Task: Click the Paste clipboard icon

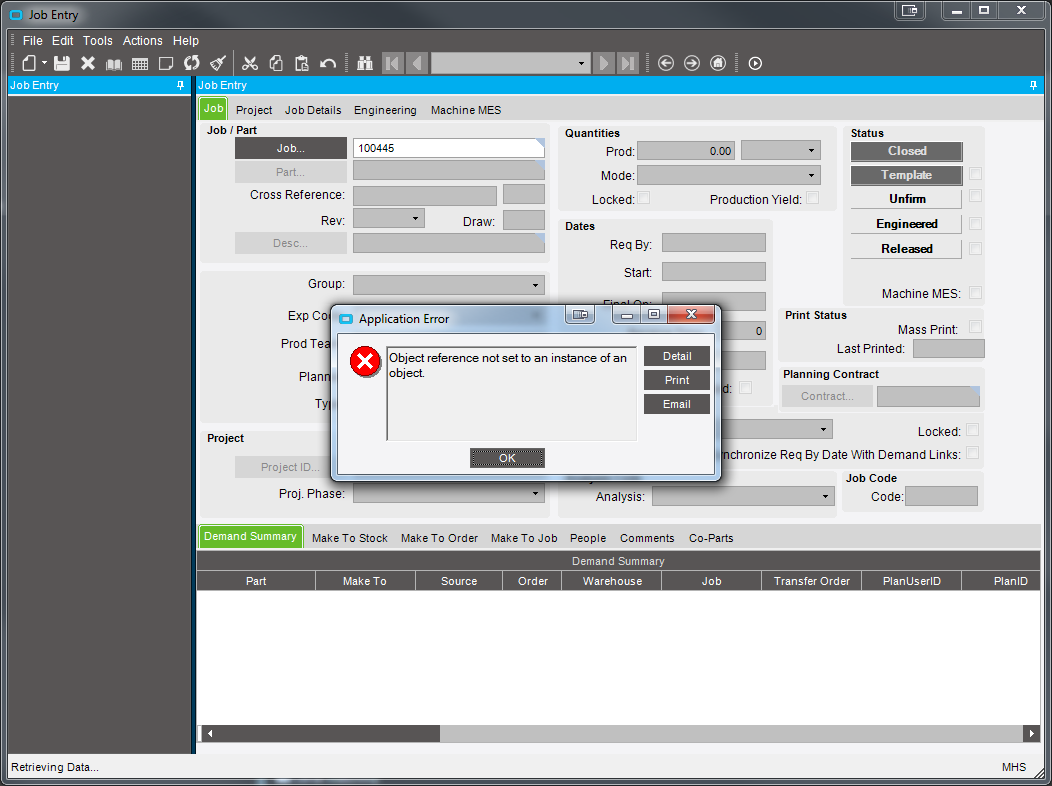Action: [x=302, y=63]
